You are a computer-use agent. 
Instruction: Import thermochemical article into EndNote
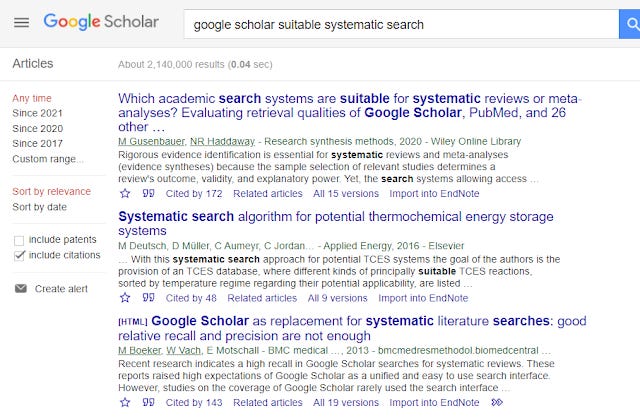[x=423, y=298]
